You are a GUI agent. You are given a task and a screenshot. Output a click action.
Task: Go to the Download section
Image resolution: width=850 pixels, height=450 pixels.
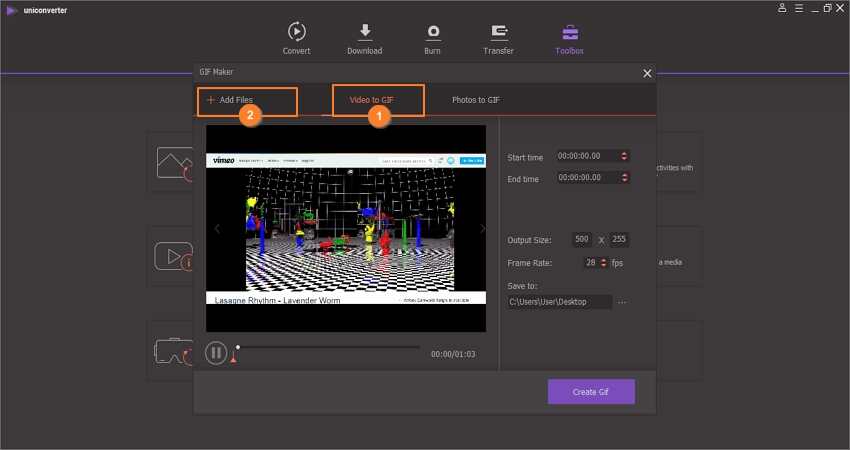364,38
